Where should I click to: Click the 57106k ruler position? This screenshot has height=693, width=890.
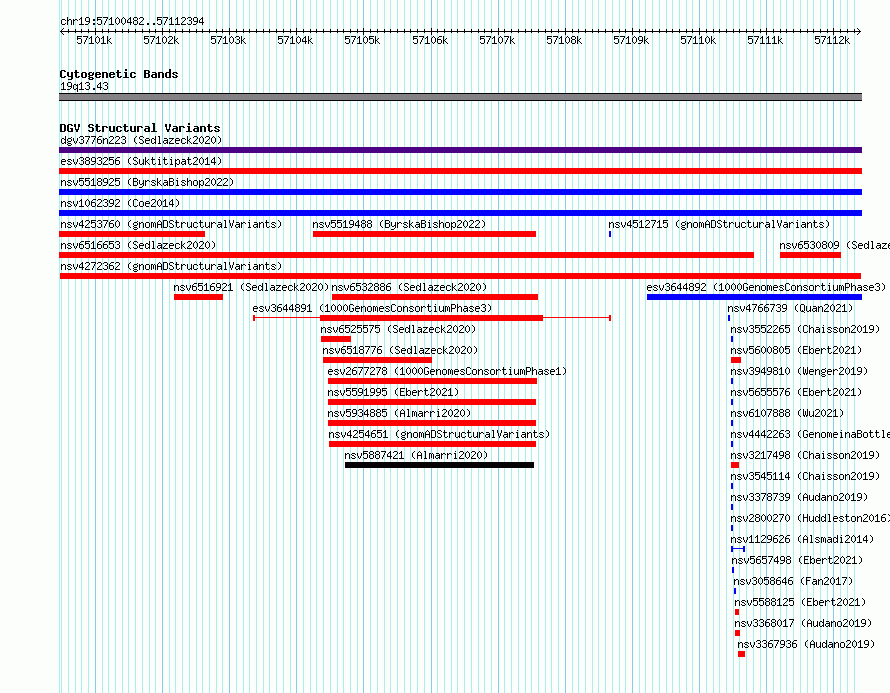click(x=430, y=40)
